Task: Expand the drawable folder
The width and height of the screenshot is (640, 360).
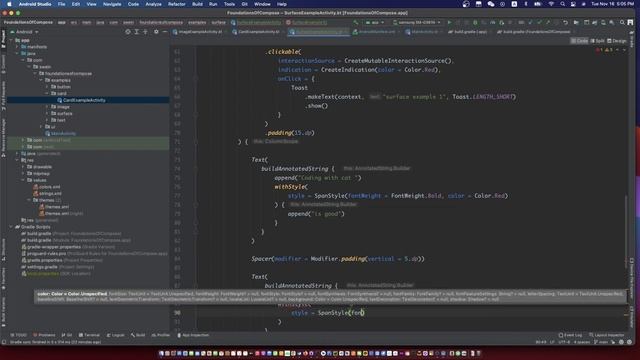Action: coord(23,167)
